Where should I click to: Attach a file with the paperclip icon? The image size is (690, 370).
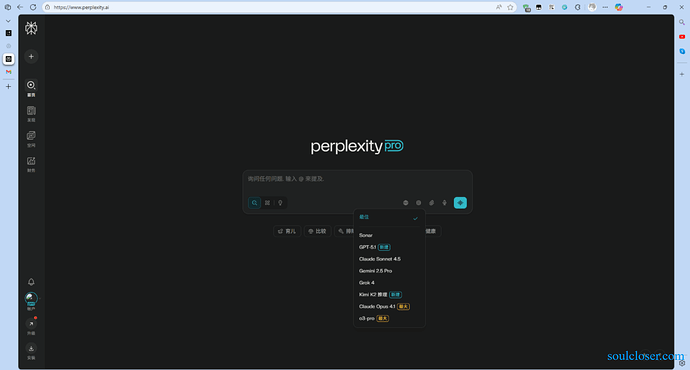(431, 203)
